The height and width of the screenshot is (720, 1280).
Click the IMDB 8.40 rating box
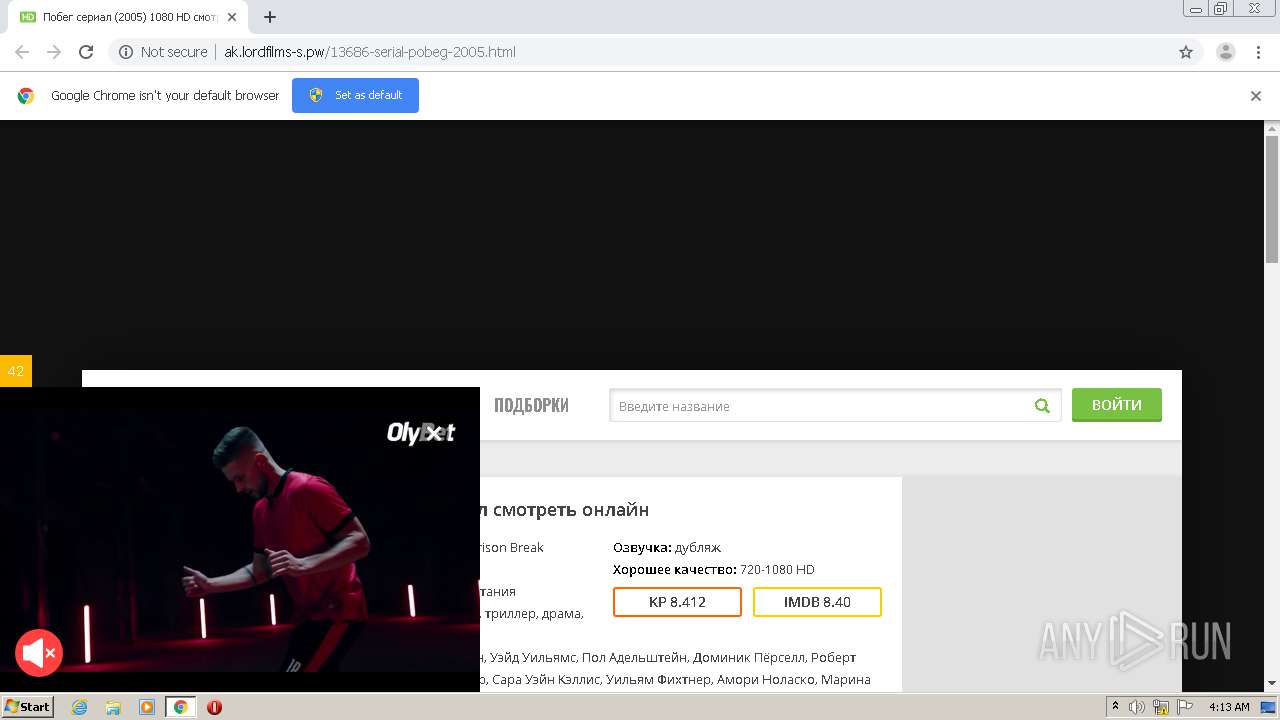817,602
